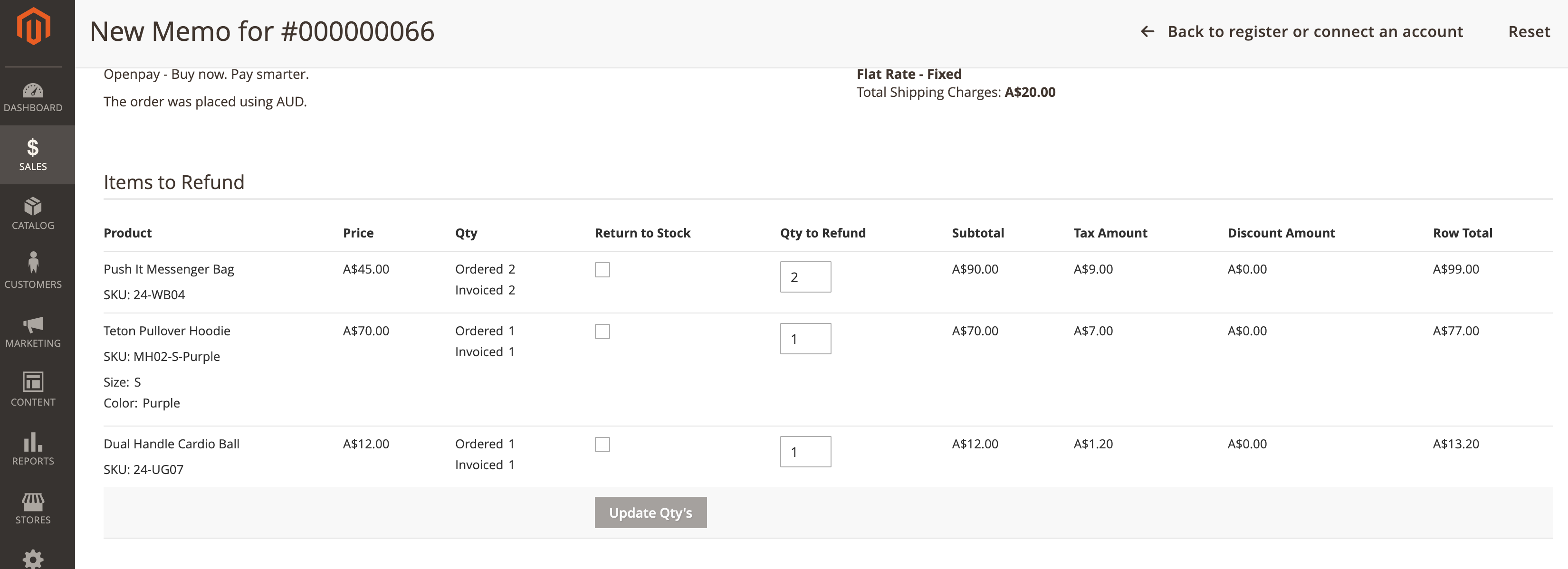
Task: Open the System gear icon menu
Action: pos(33,559)
